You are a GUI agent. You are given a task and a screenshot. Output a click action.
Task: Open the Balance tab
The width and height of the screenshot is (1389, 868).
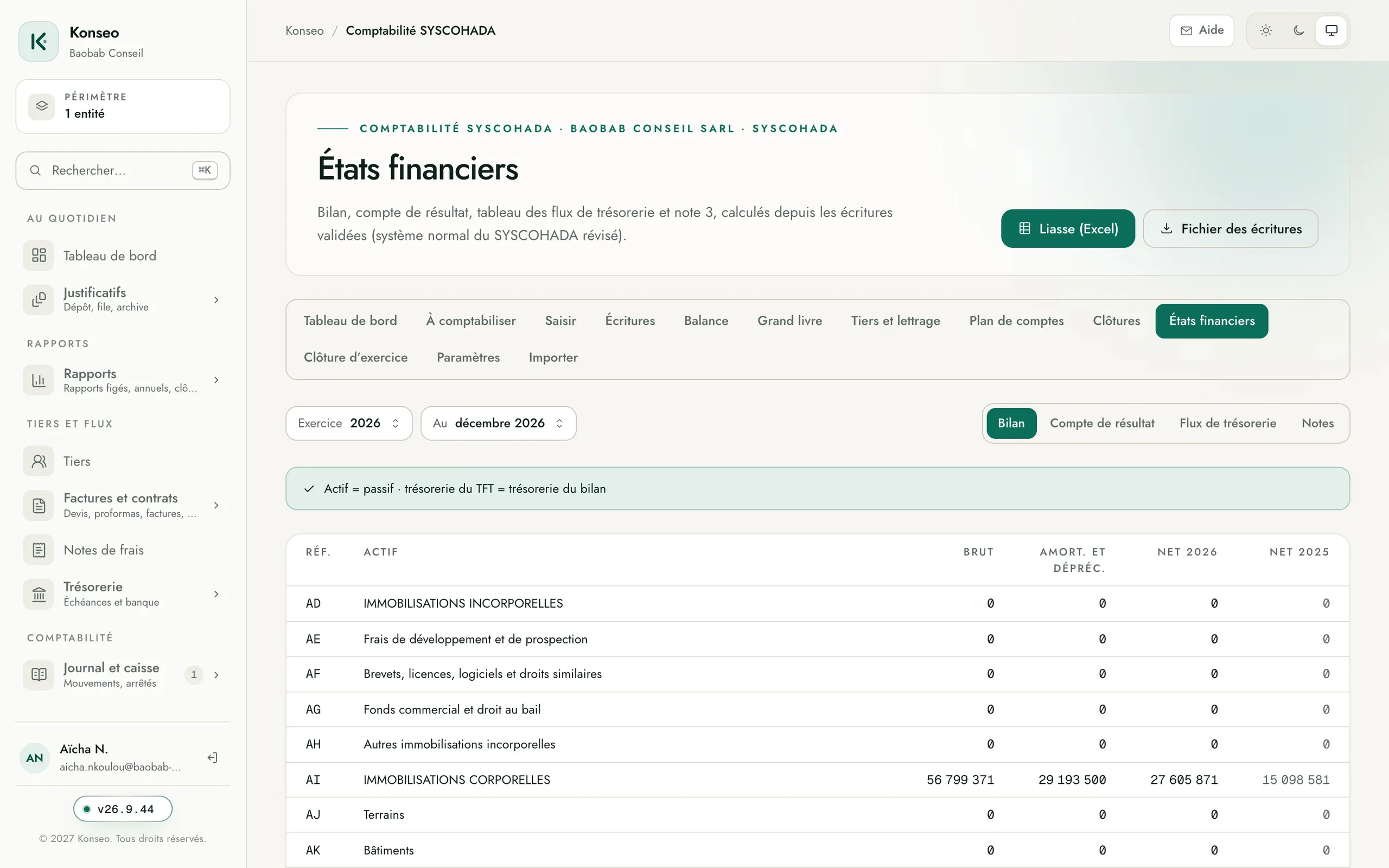tap(706, 321)
